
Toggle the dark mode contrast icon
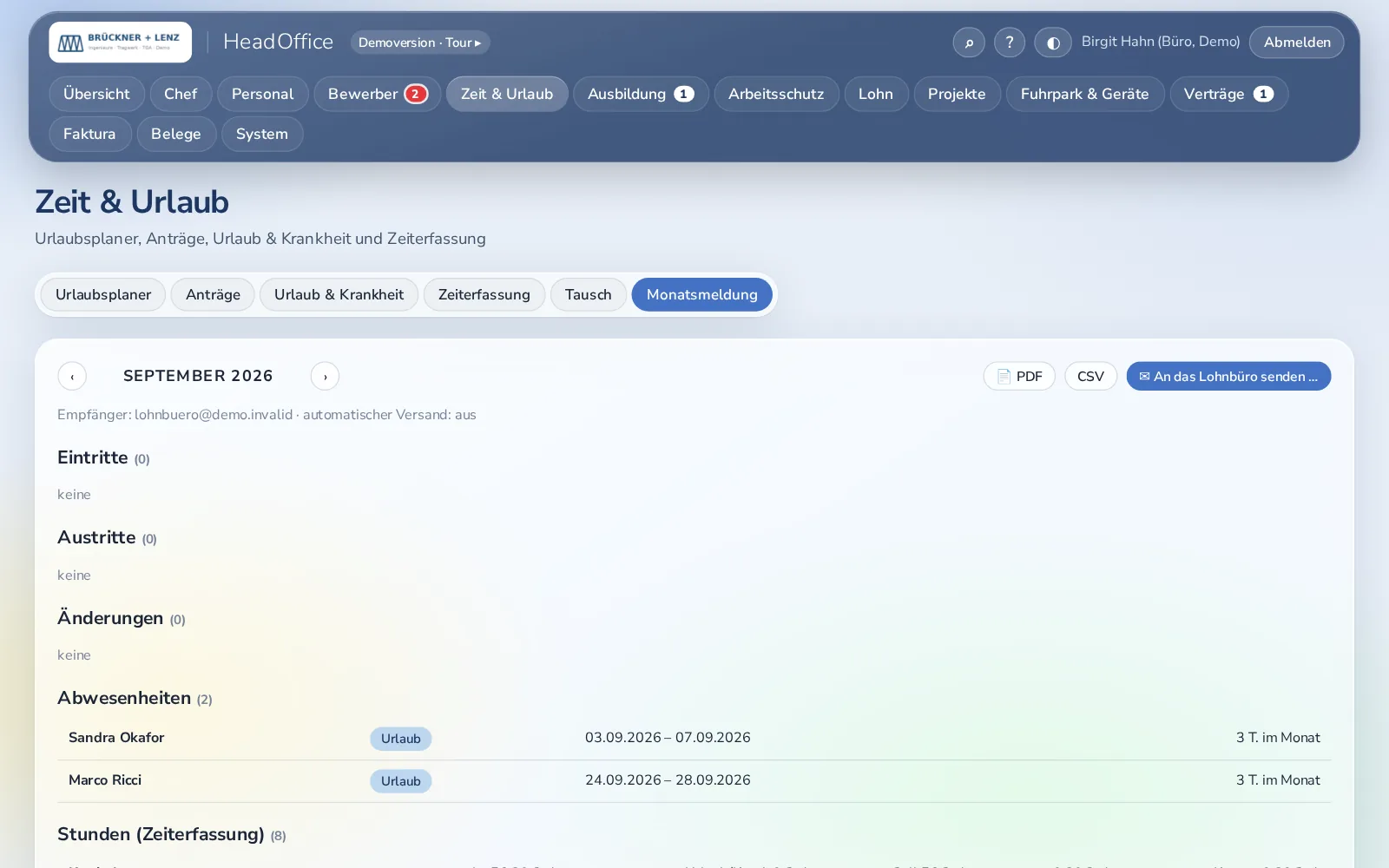1053,43
